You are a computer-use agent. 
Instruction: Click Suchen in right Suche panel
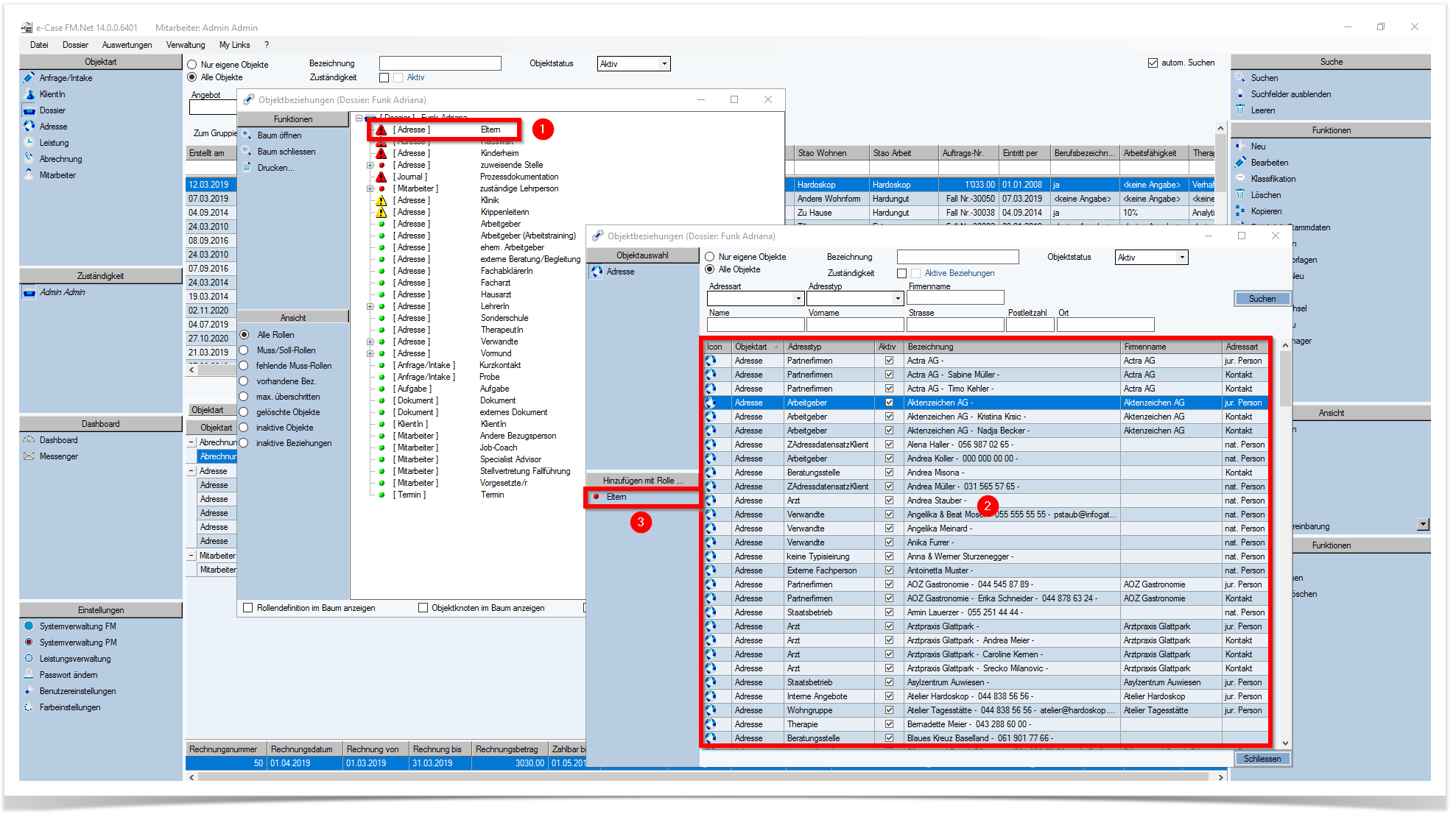click(1264, 78)
